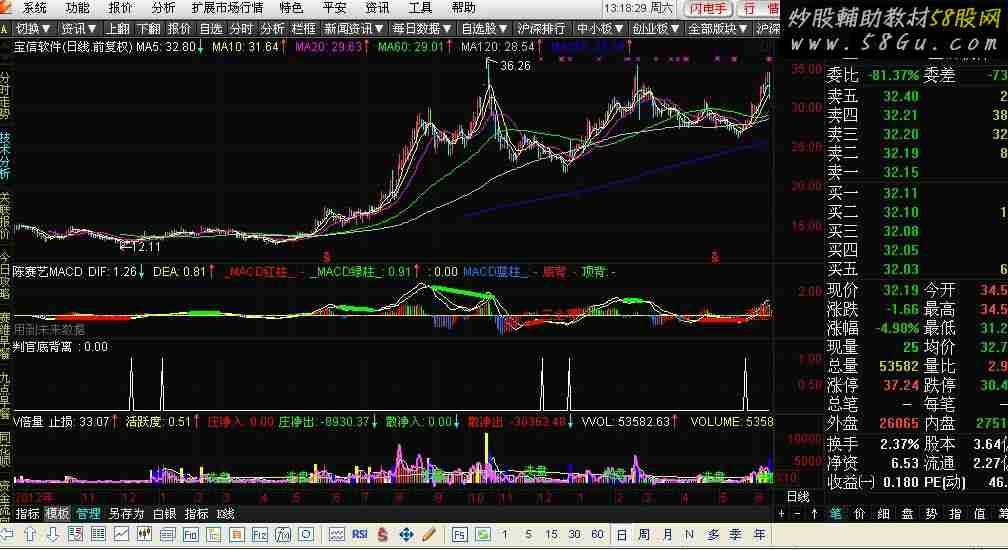The height and width of the screenshot is (550, 1008).
Task: Click the 上翻 toolbar button
Action: (x=118, y=29)
